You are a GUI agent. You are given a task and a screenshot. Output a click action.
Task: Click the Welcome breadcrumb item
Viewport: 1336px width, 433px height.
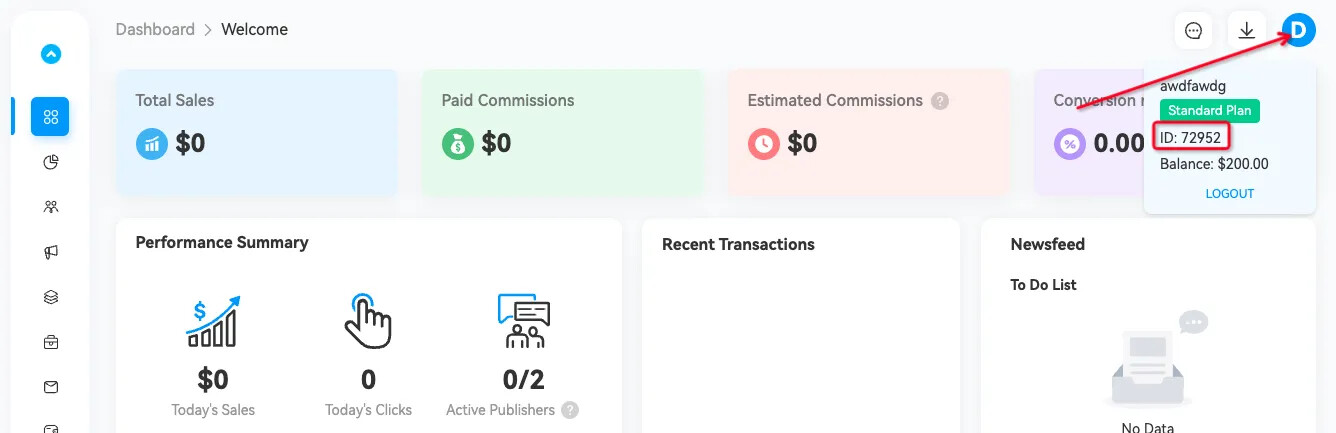[254, 30]
